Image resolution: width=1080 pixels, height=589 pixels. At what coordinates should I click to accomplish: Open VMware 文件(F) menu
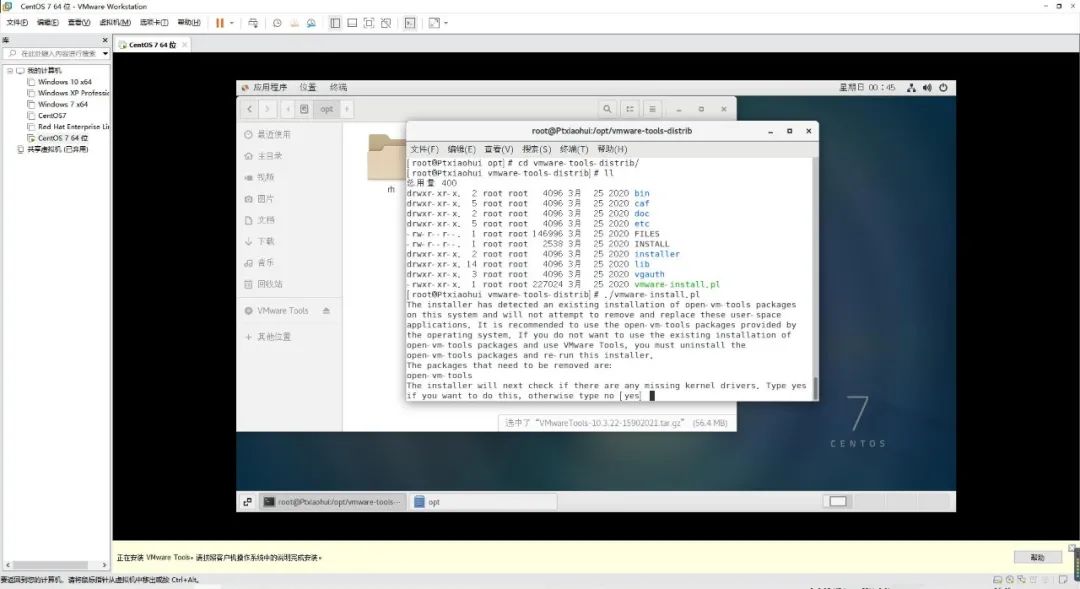[x=17, y=23]
